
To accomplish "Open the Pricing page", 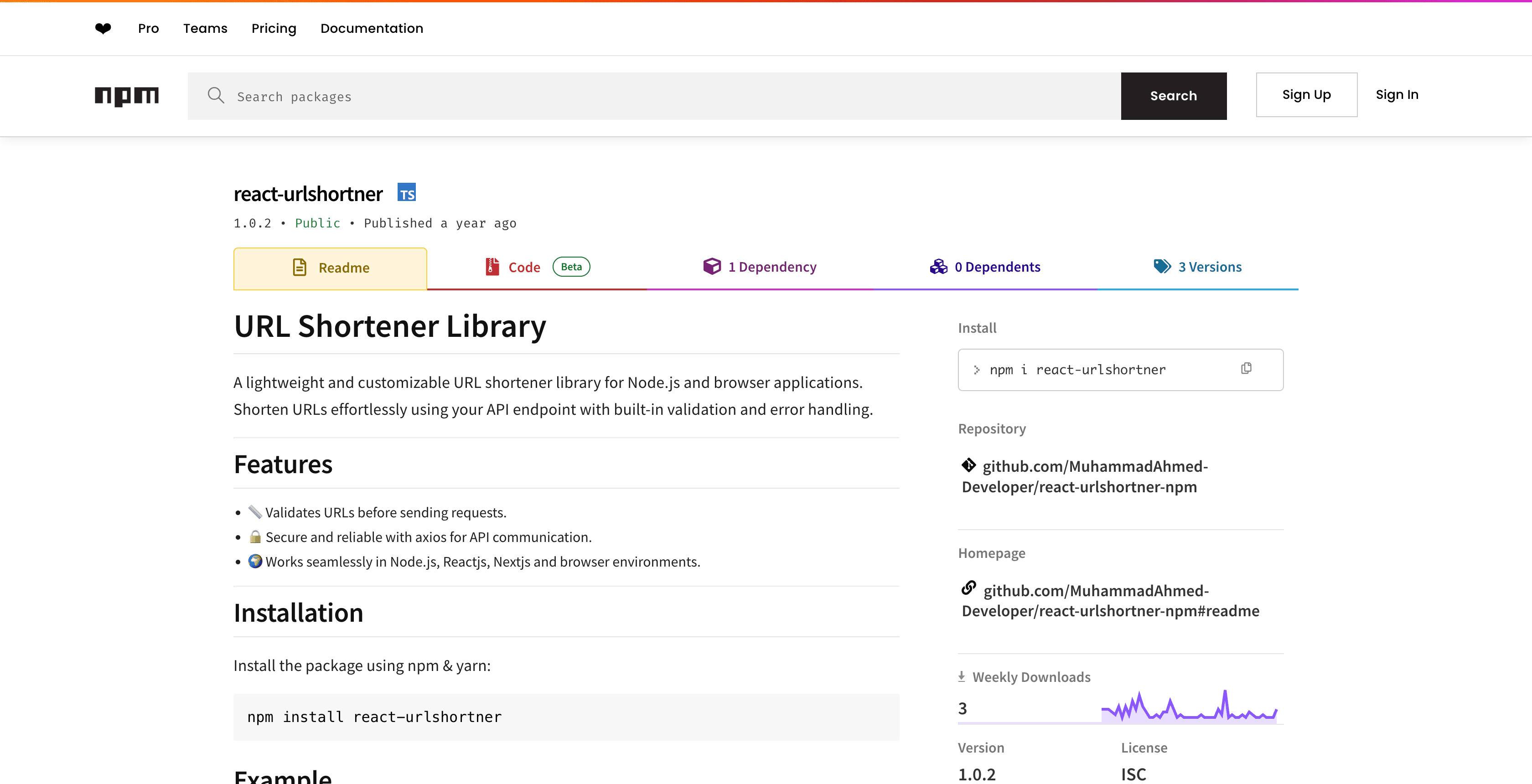I will [274, 28].
